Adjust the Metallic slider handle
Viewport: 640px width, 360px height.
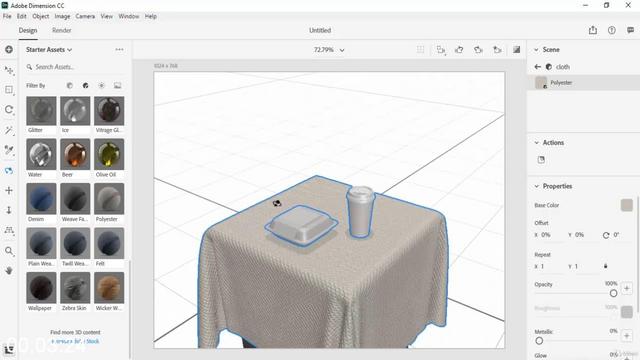tap(539, 340)
